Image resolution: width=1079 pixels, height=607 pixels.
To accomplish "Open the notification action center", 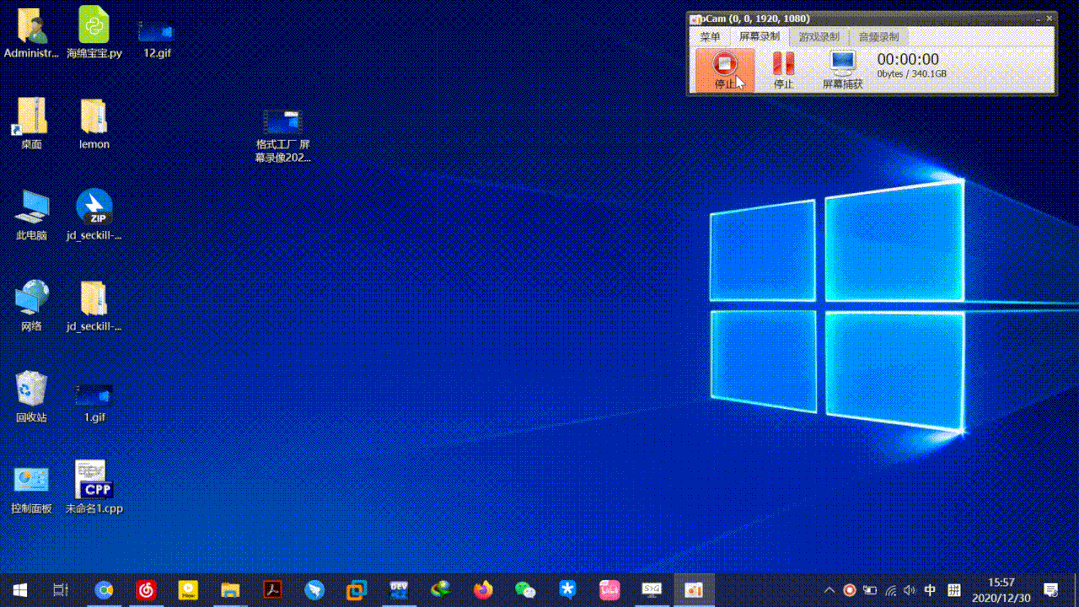I will click(x=1051, y=590).
